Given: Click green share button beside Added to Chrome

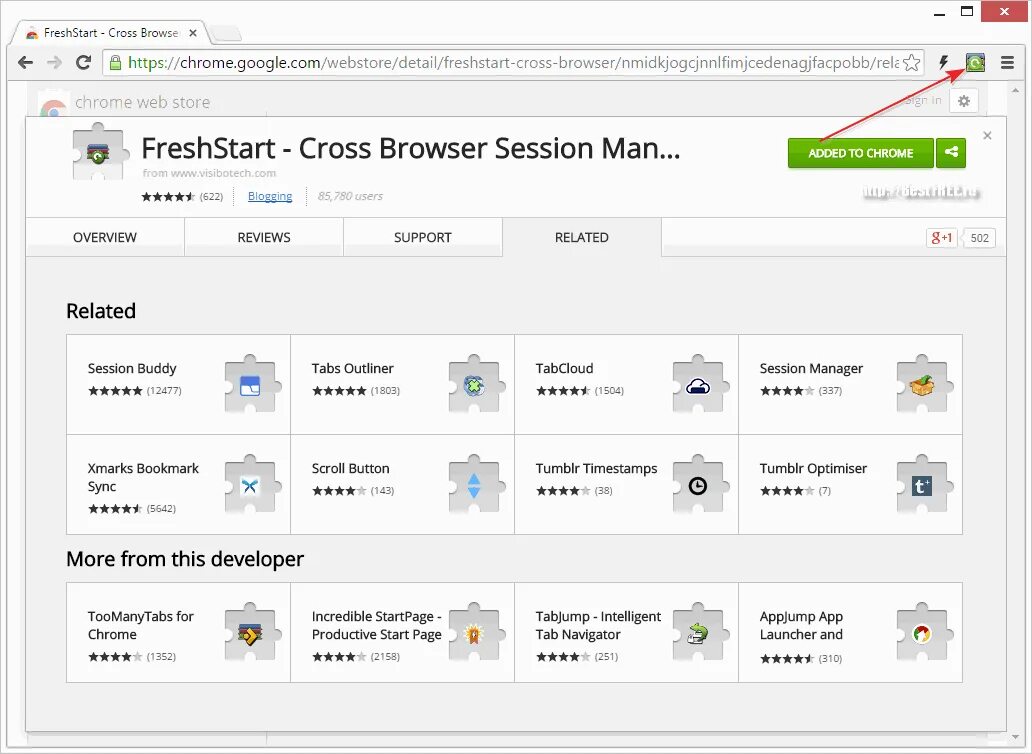Looking at the screenshot, I should pyautogui.click(x=951, y=153).
